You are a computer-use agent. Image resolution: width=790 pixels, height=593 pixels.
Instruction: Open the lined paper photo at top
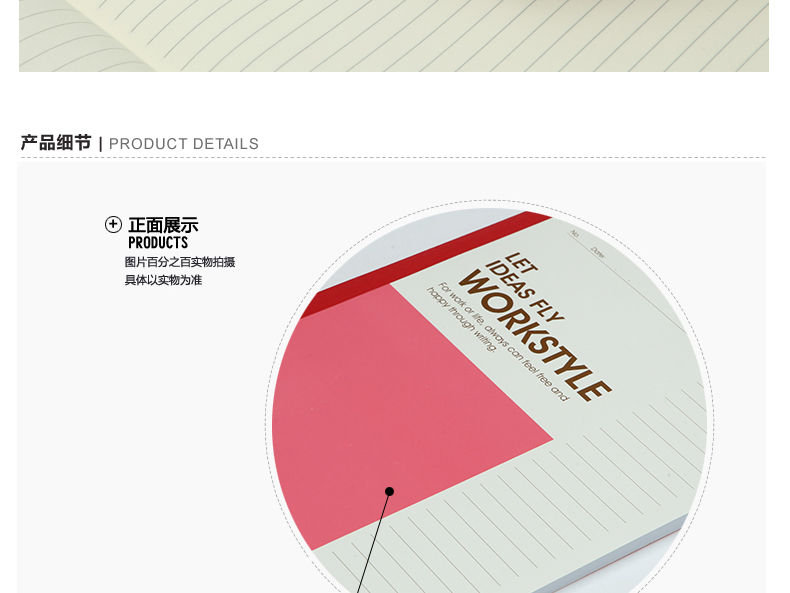click(394, 35)
